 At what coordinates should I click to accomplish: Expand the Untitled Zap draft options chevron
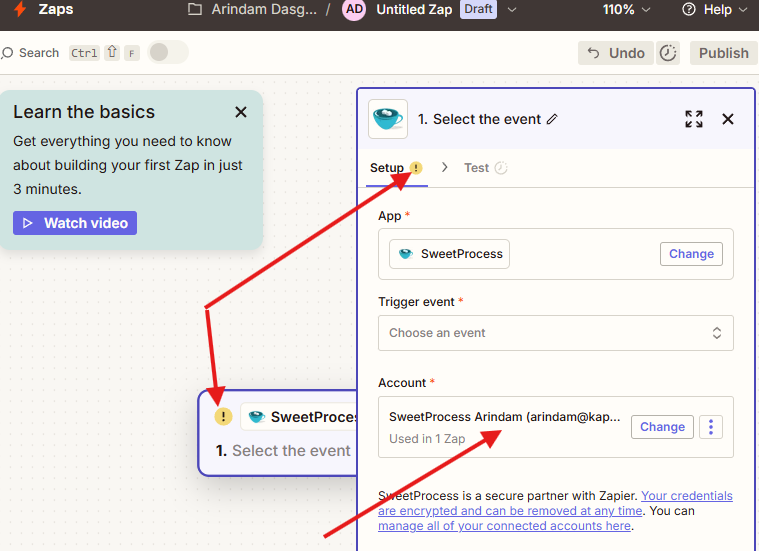pyautogui.click(x=513, y=10)
